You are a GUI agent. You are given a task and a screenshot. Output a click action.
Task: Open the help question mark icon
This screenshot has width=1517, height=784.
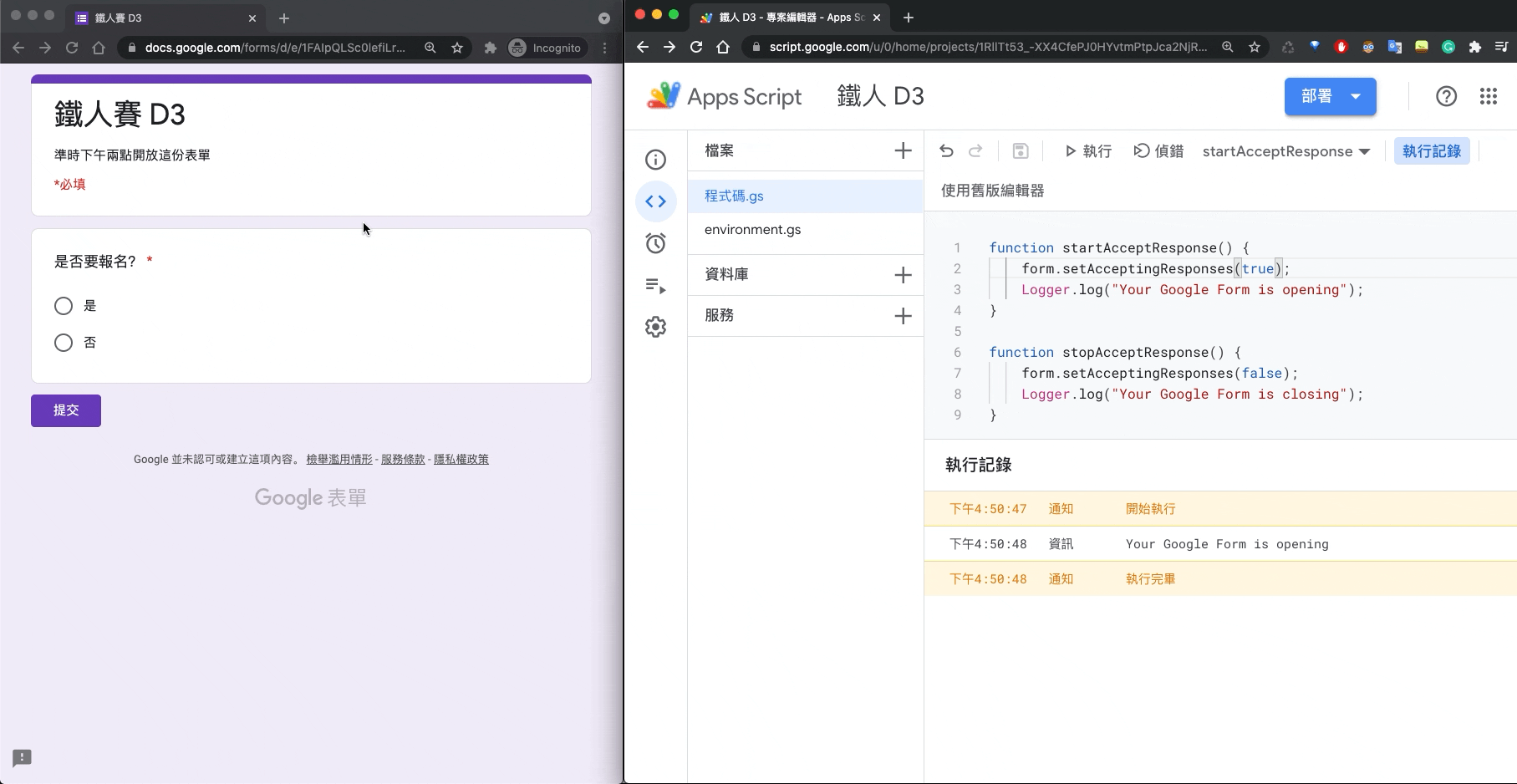point(1447,96)
